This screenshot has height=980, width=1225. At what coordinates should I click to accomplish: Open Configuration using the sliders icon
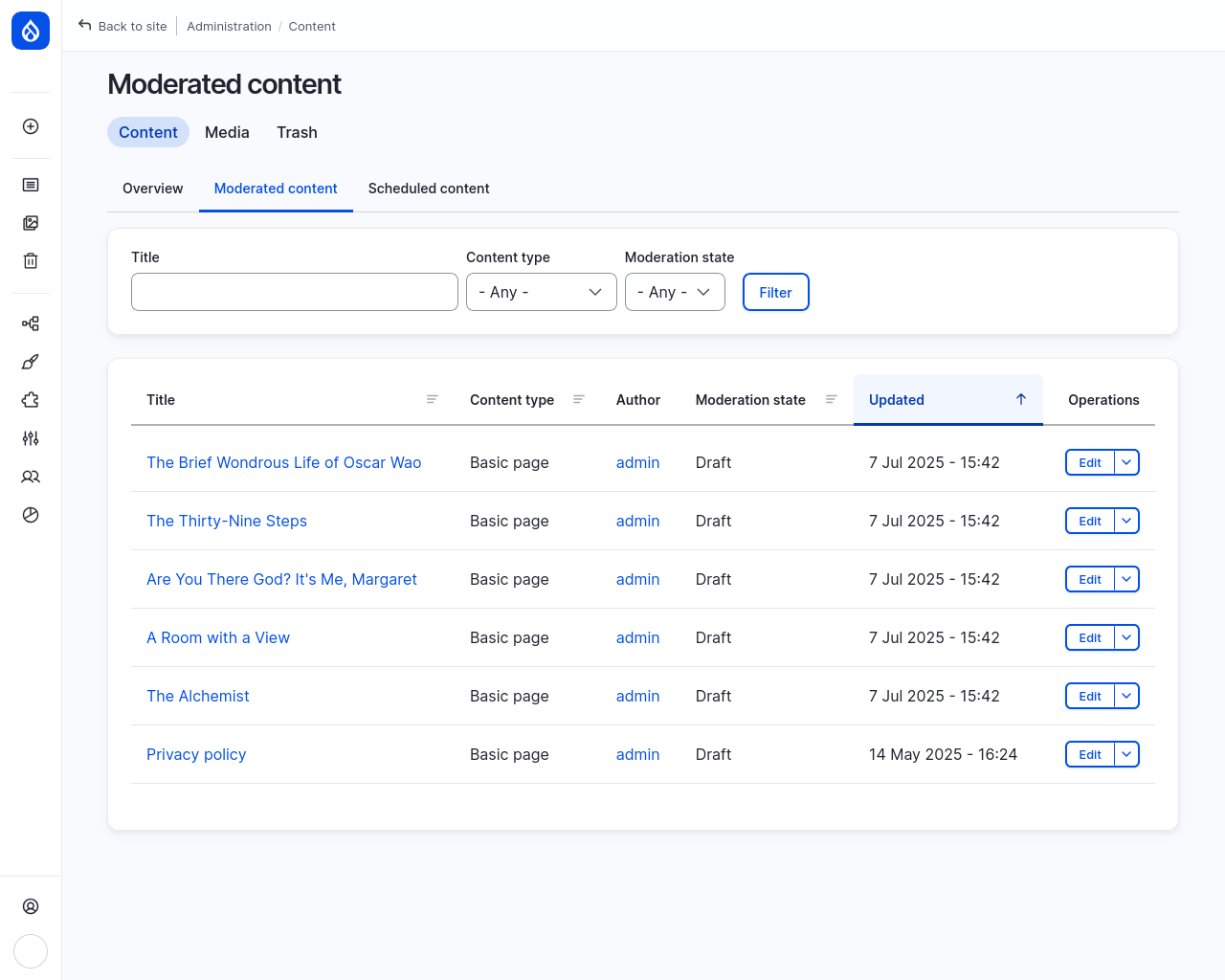pos(30,438)
